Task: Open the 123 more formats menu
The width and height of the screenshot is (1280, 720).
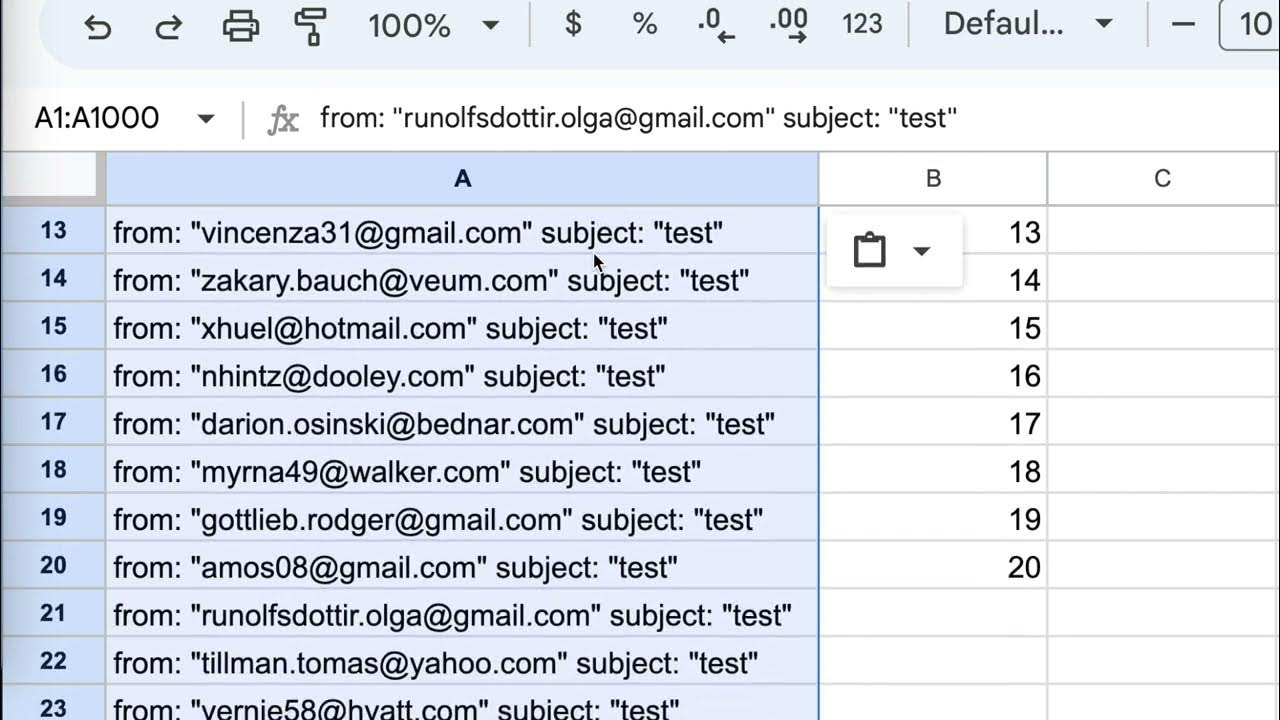Action: click(x=862, y=24)
